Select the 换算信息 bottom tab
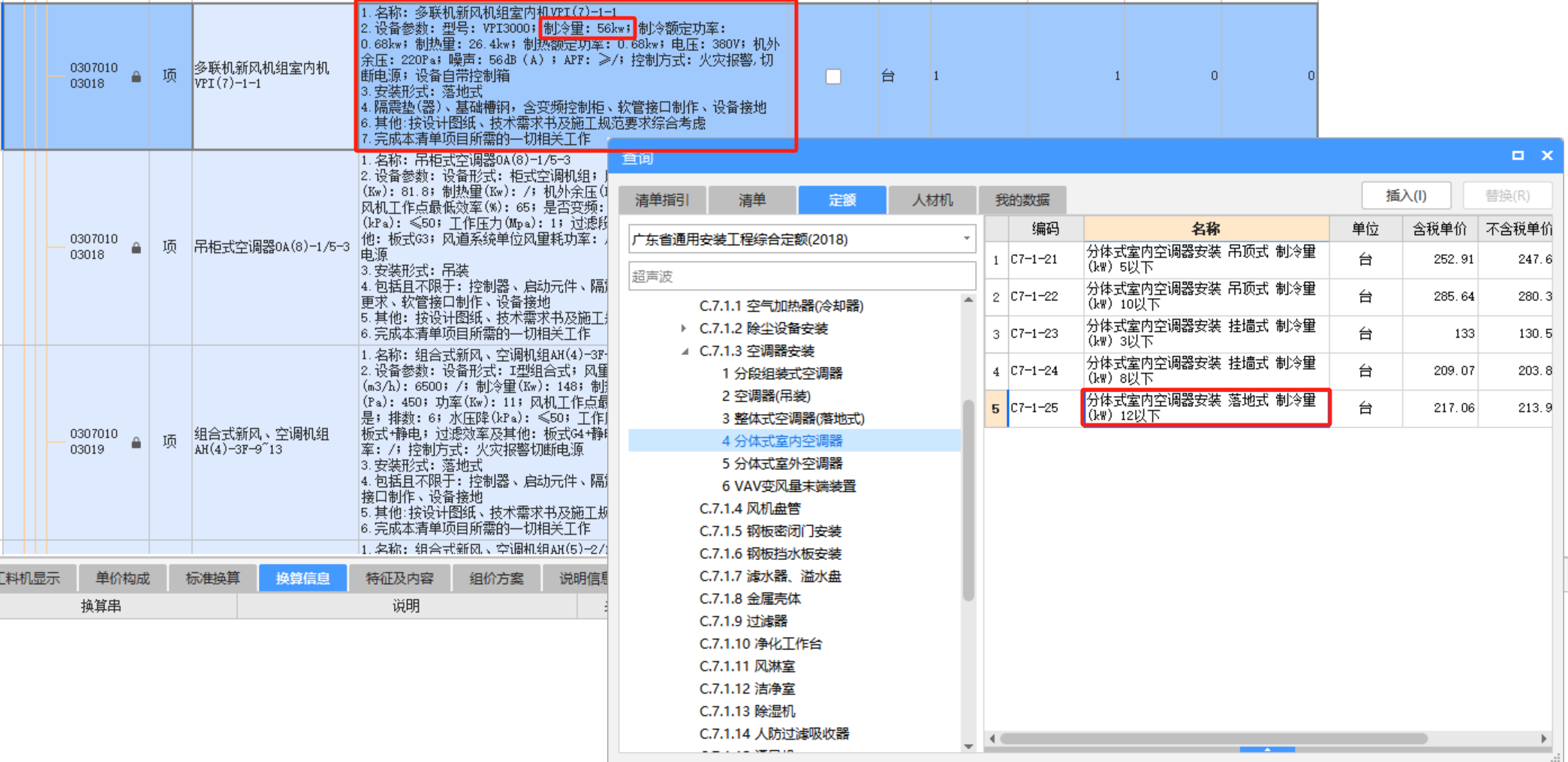The width and height of the screenshot is (1568, 762). pyautogui.click(x=302, y=578)
